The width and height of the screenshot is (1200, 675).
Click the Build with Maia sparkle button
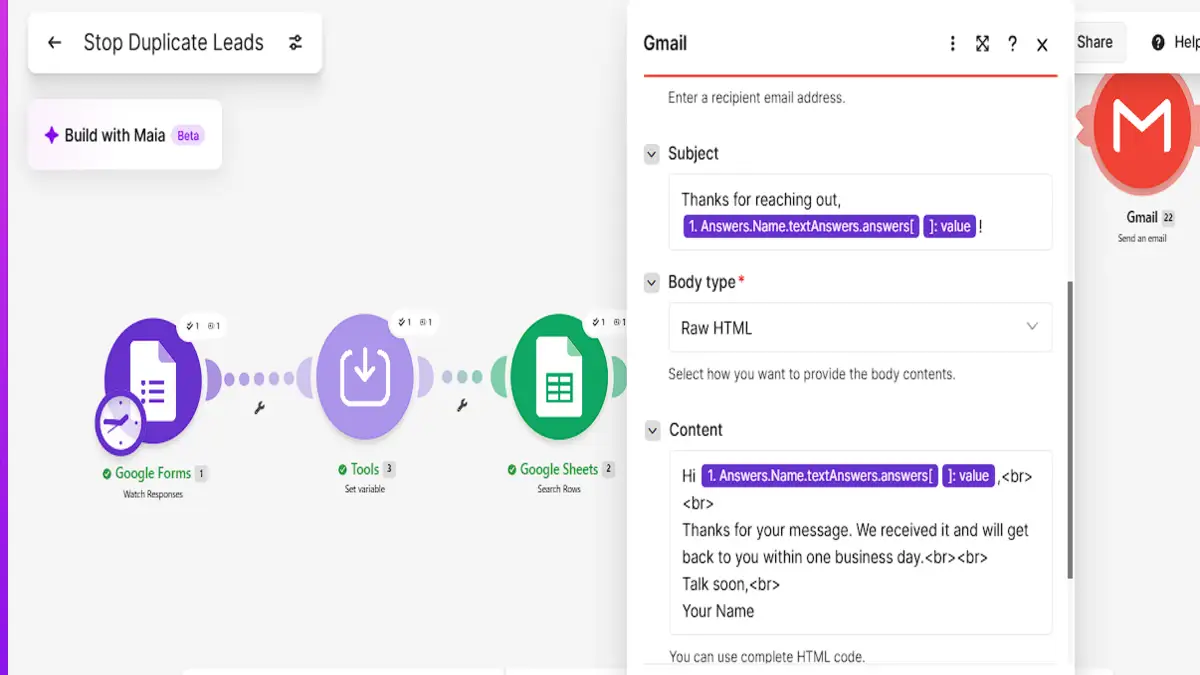pyautogui.click(x=125, y=135)
